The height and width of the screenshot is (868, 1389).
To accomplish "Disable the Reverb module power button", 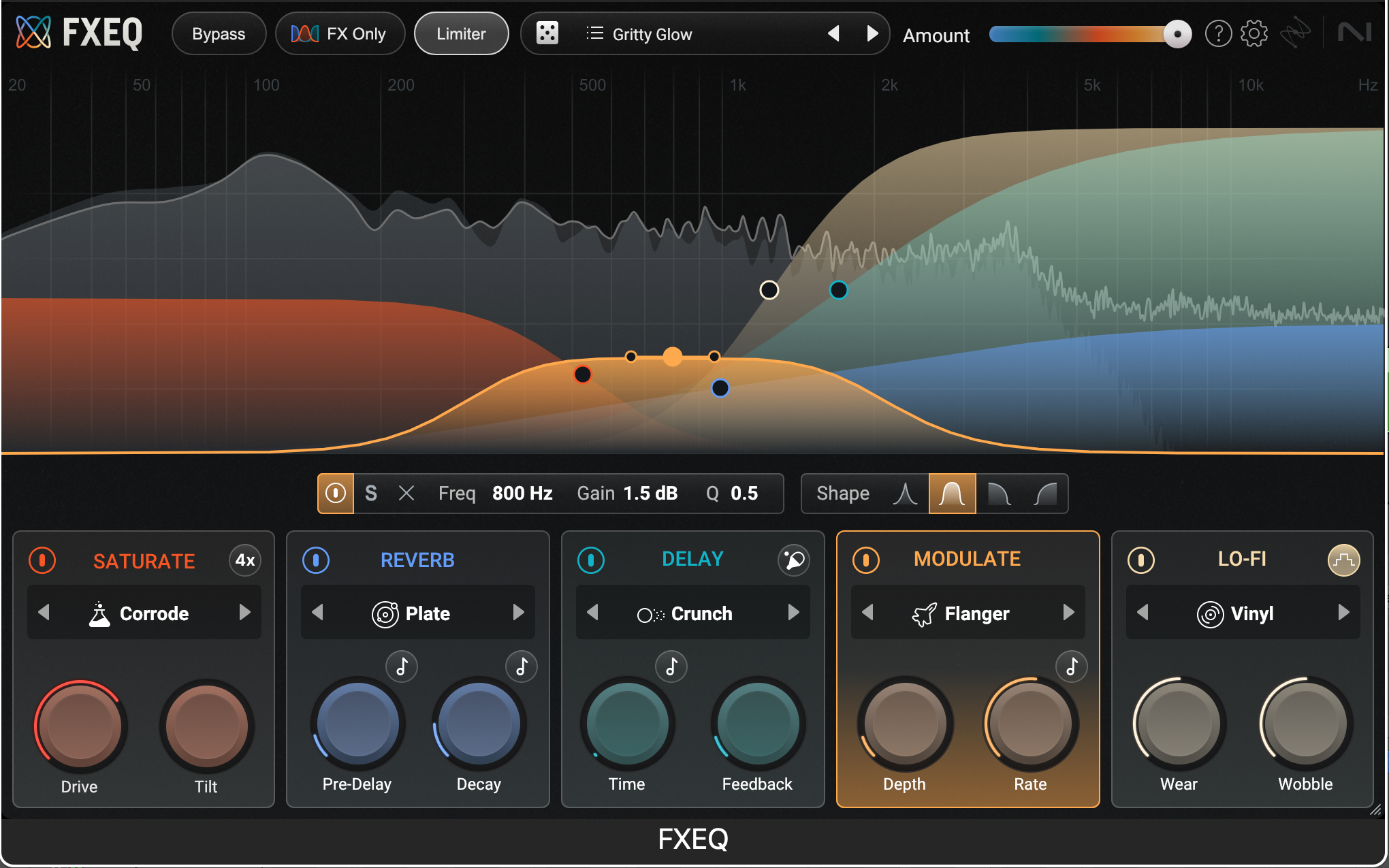I will [x=316, y=560].
